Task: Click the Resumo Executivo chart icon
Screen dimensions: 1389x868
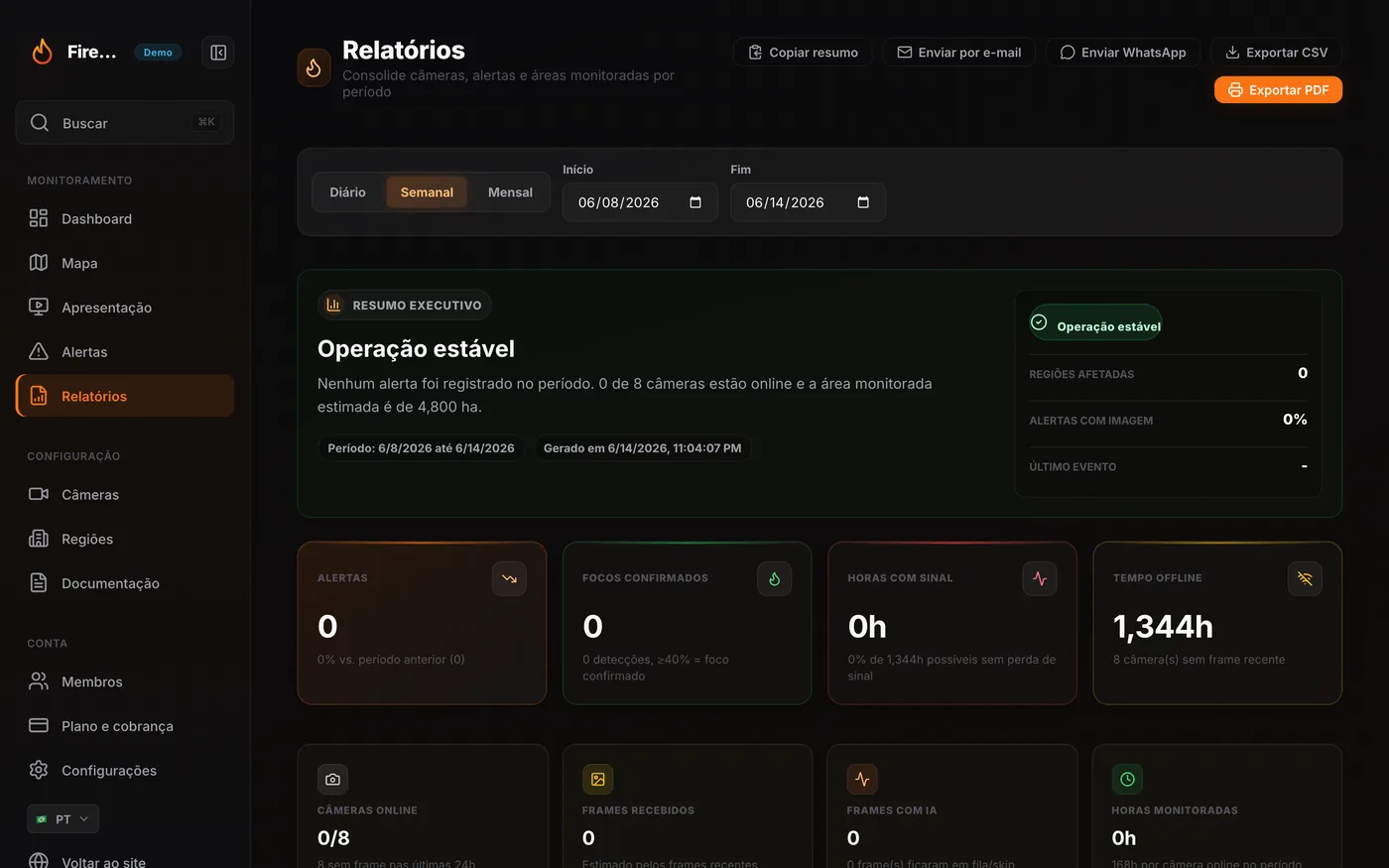Action: coord(334,305)
